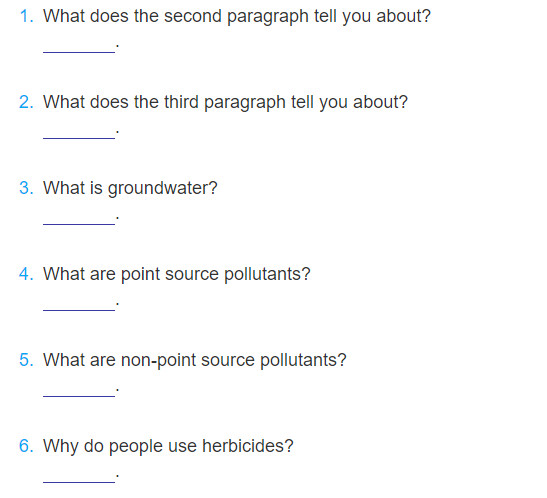Select the answer blank for non-point source pollutants
547x498 pixels.
[x=79, y=391]
